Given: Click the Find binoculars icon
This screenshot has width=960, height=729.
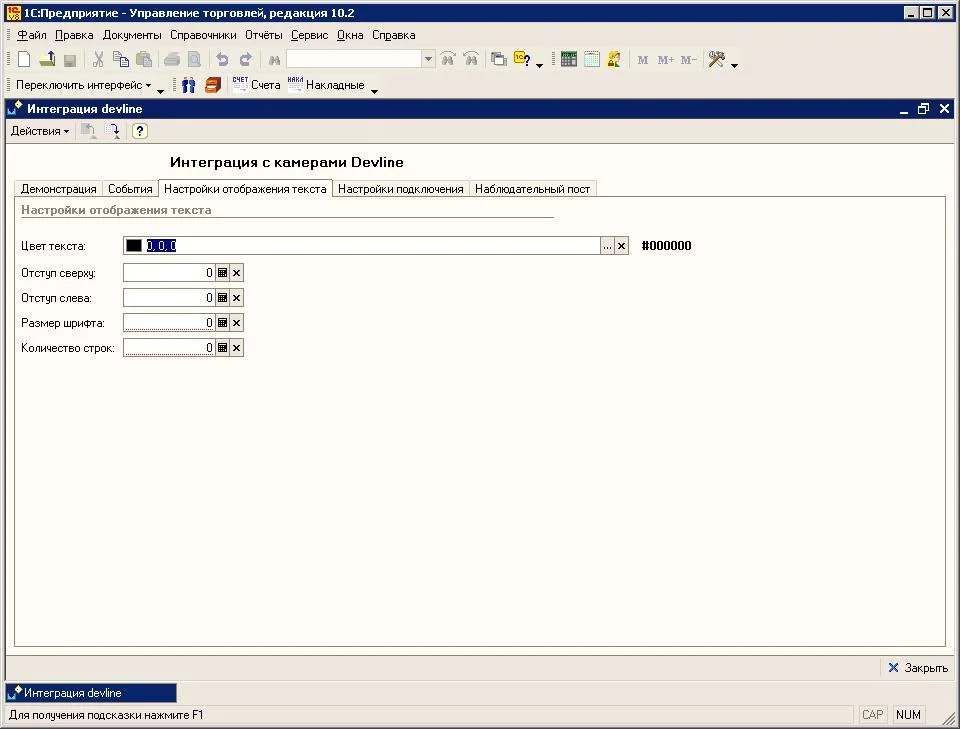Looking at the screenshot, I should 274,60.
